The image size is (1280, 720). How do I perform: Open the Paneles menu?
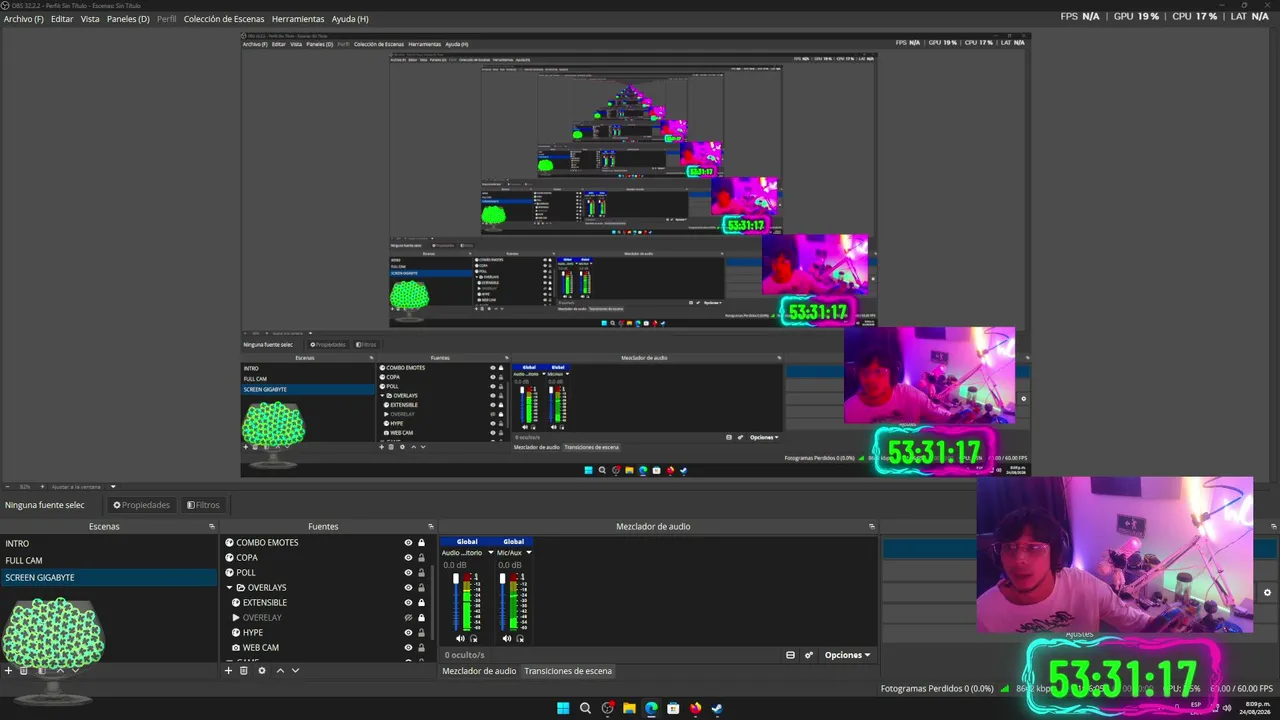pyautogui.click(x=128, y=19)
